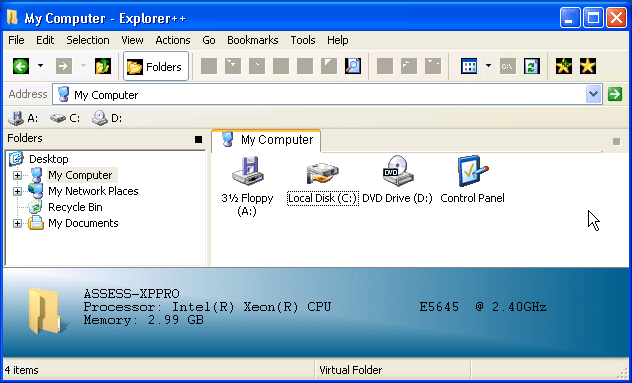The height and width of the screenshot is (383, 632).
Task: Go up one folder level
Action: pyautogui.click(x=103, y=66)
